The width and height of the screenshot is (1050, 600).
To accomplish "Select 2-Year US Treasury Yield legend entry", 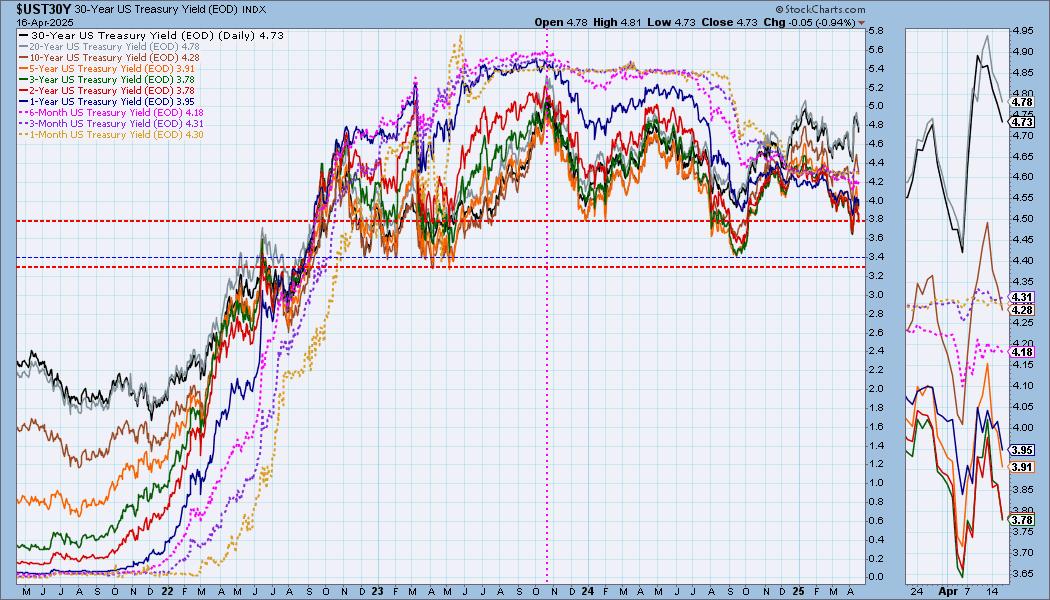I will (107, 90).
